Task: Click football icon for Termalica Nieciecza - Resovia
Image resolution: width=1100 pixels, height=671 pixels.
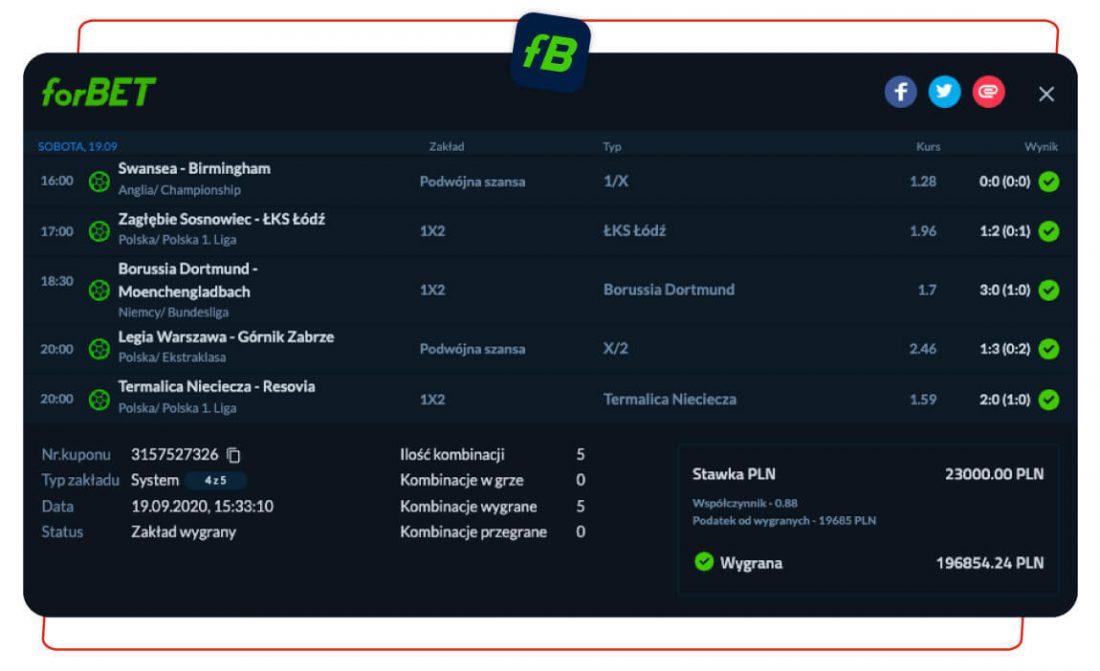Action: 99,399
